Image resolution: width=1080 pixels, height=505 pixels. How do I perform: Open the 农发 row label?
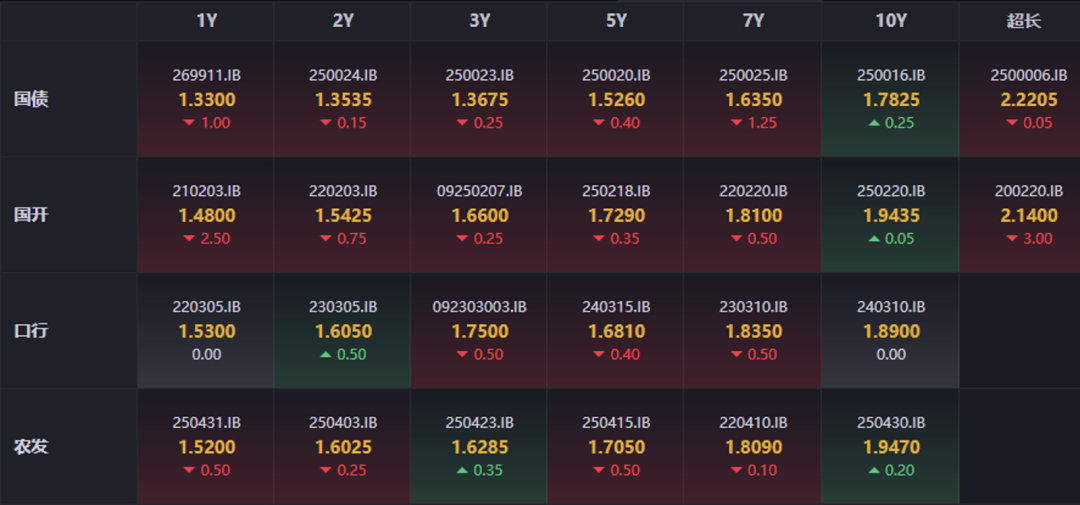[x=31, y=446]
